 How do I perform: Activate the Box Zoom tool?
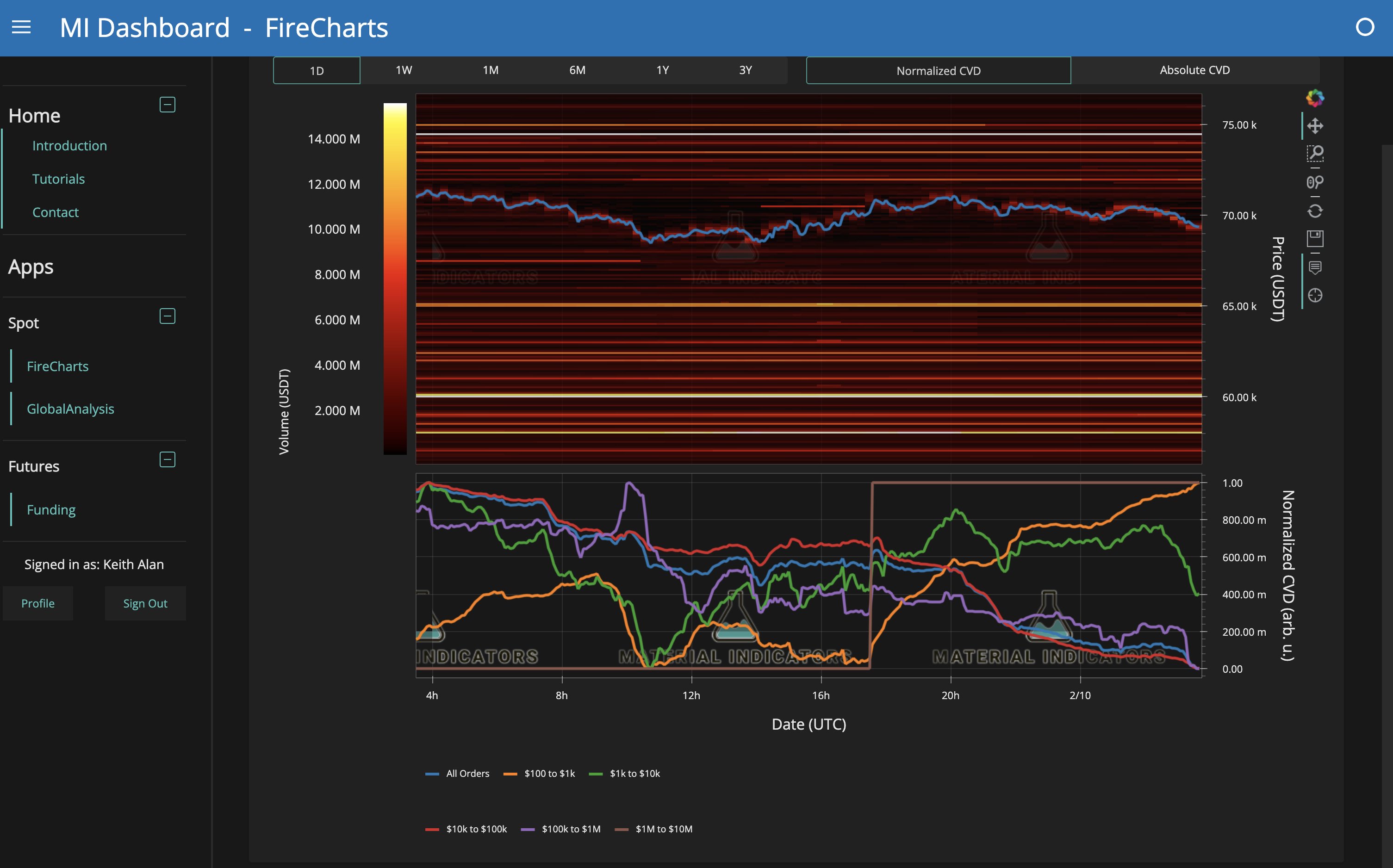[x=1315, y=153]
